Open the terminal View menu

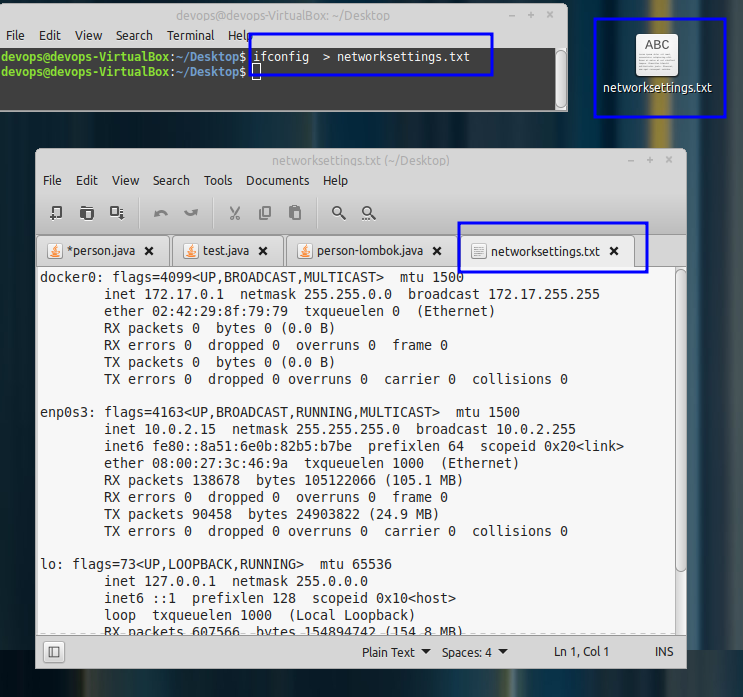[x=89, y=36]
